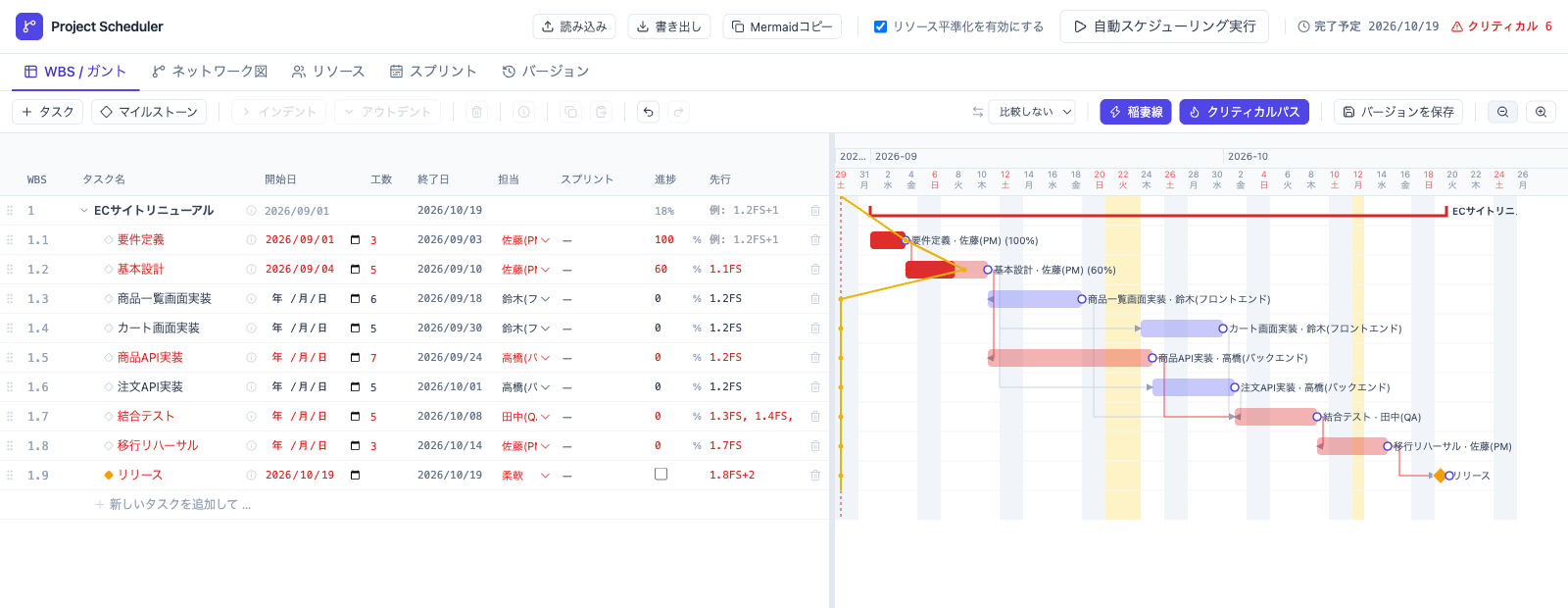Click the 要件定義 Gantt progress bar
Screen dimensions: 1568x608
(888, 240)
